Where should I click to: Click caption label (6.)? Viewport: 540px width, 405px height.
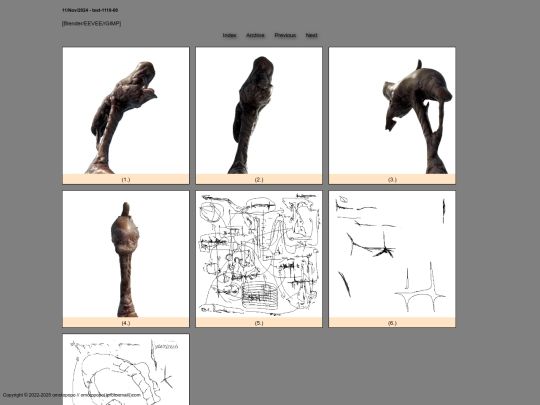[392, 323]
